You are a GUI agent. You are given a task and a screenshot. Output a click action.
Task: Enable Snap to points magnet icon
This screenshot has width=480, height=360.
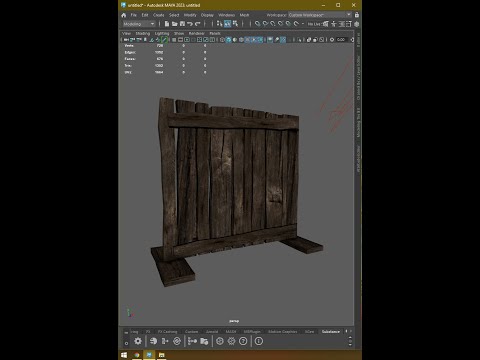pos(273,24)
